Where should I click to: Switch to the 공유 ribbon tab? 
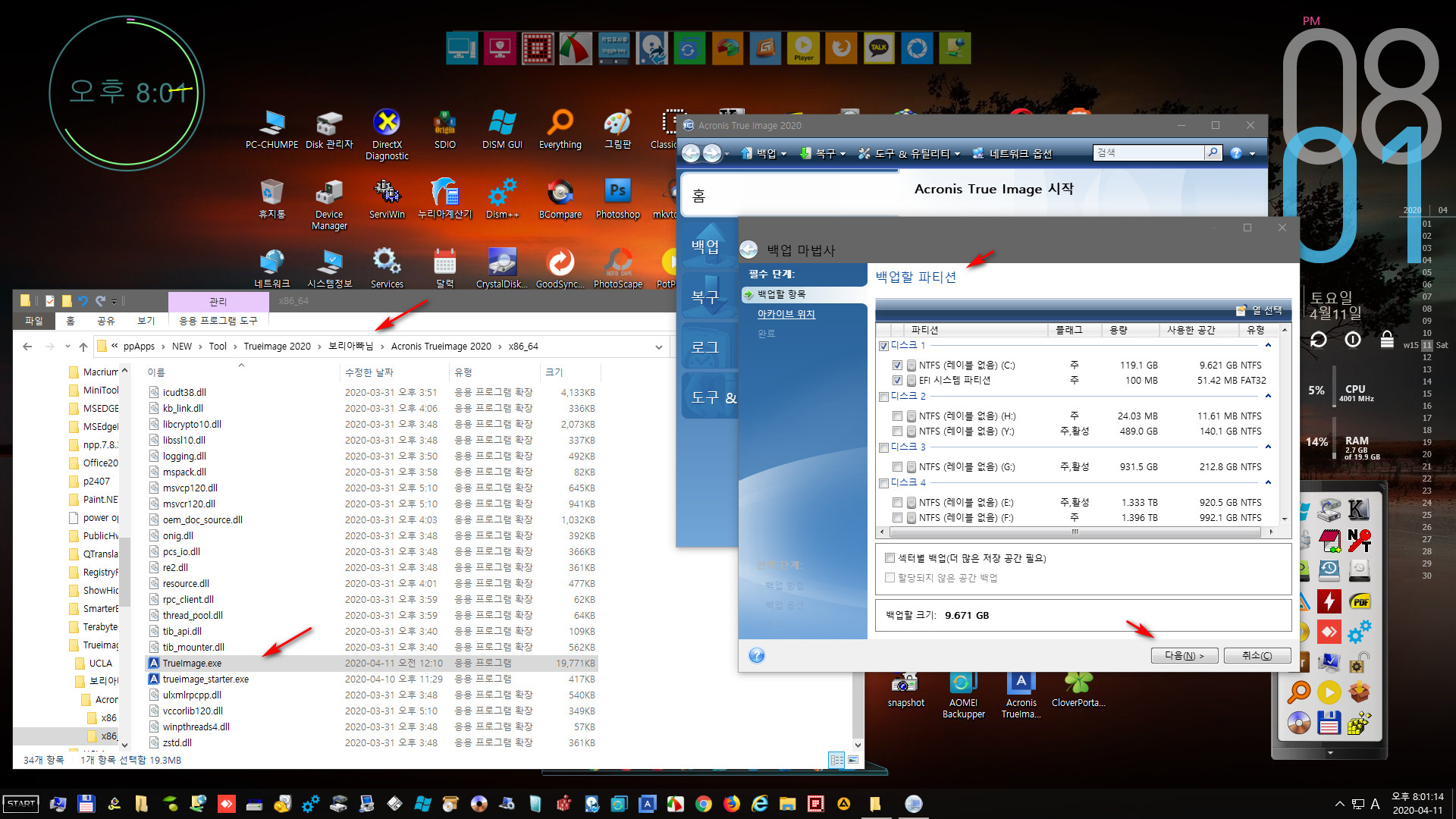coord(106,321)
